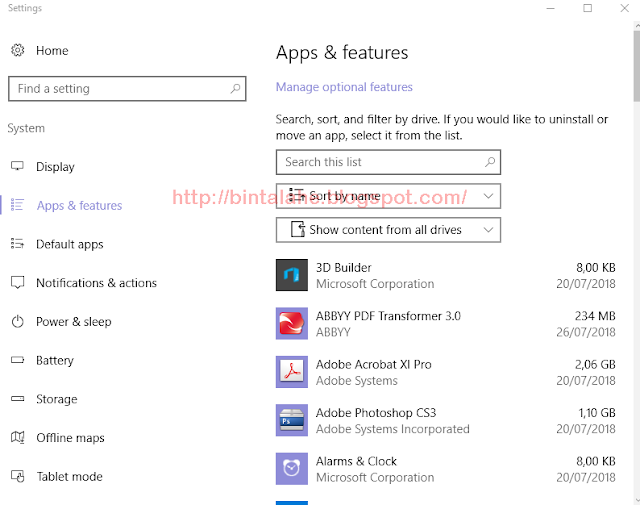
Task: Click magnifier icon in Search this list
Action: [x=490, y=162]
